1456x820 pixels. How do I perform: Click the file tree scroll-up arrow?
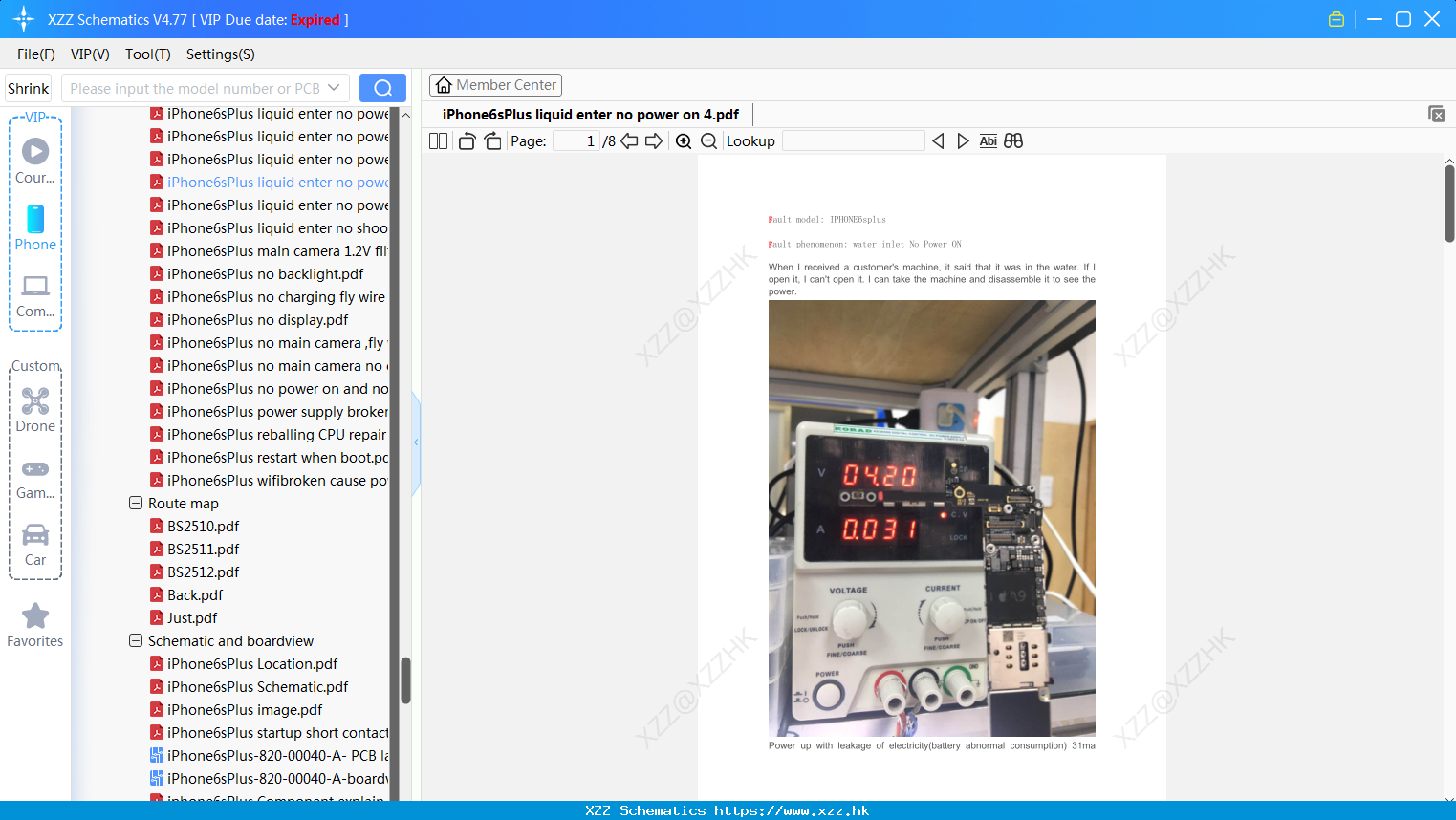point(405,115)
